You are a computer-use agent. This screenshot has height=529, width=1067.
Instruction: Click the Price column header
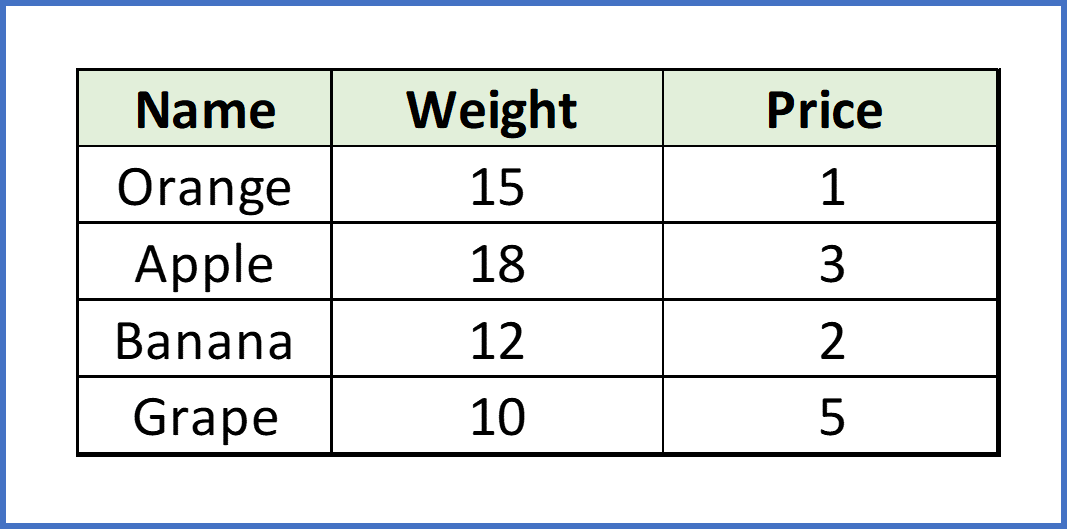[830, 109]
